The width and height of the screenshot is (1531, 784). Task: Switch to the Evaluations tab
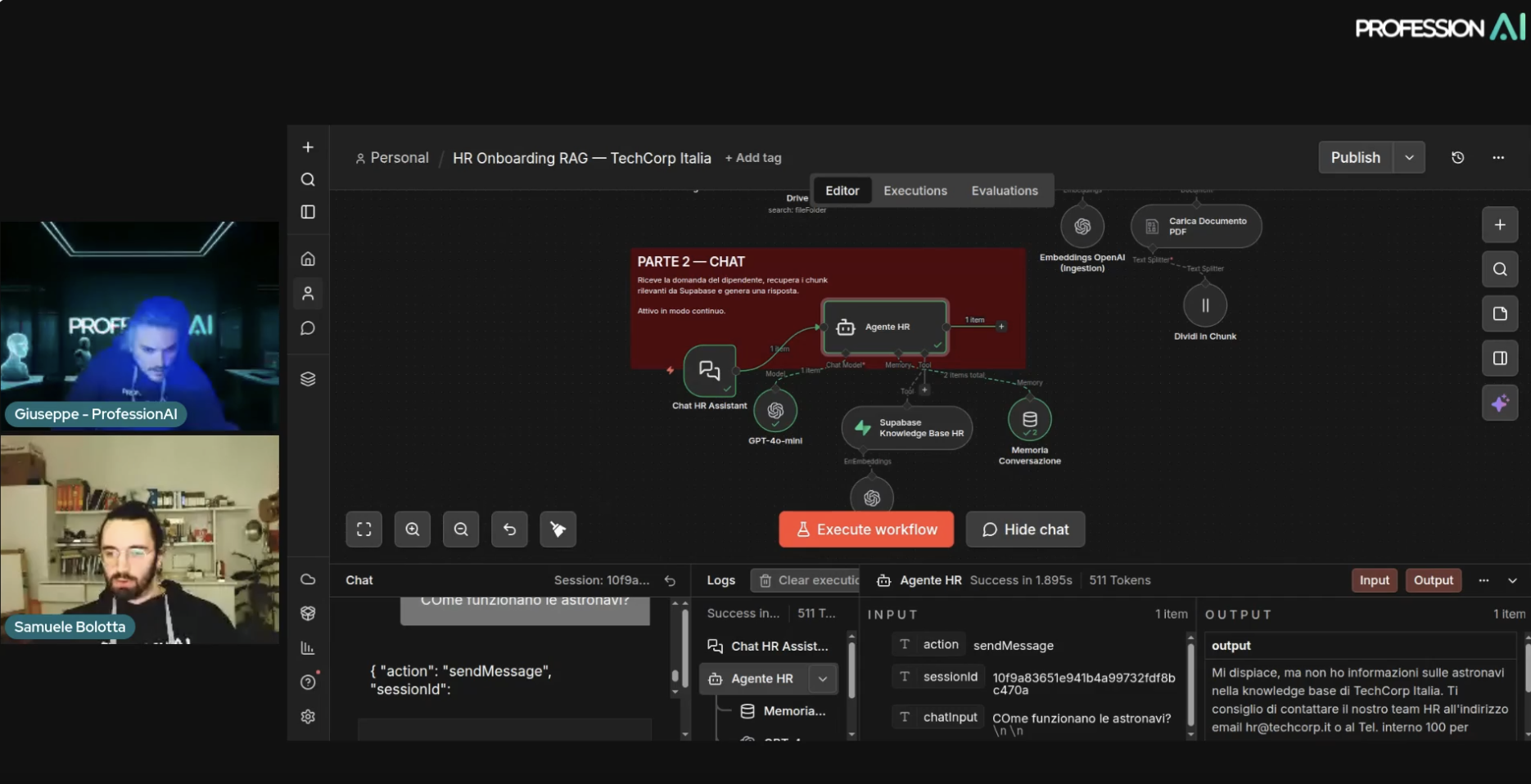[x=1005, y=191]
